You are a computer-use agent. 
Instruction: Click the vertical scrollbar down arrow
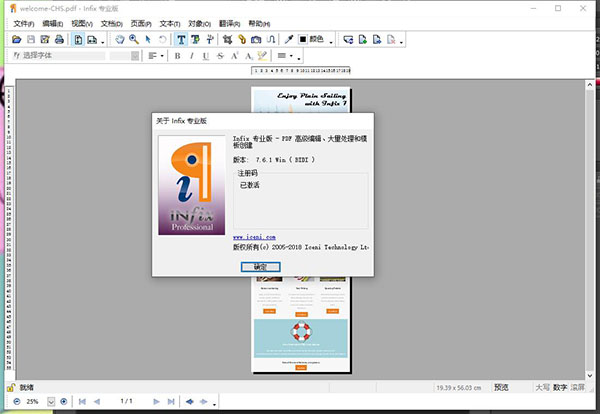tap(590, 375)
